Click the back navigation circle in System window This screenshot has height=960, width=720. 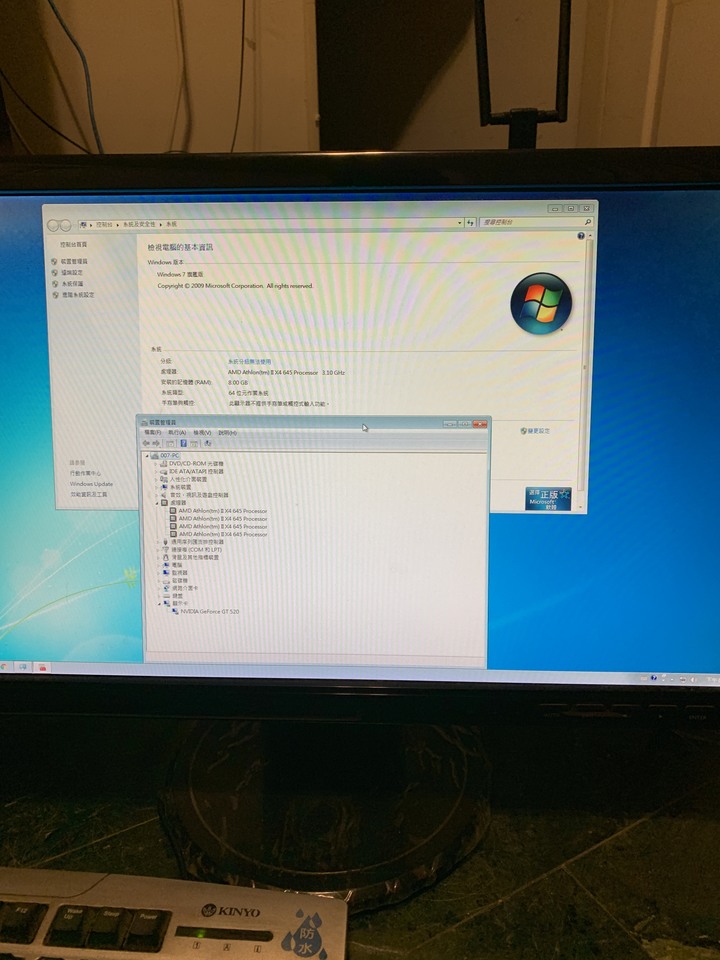[x=53, y=225]
